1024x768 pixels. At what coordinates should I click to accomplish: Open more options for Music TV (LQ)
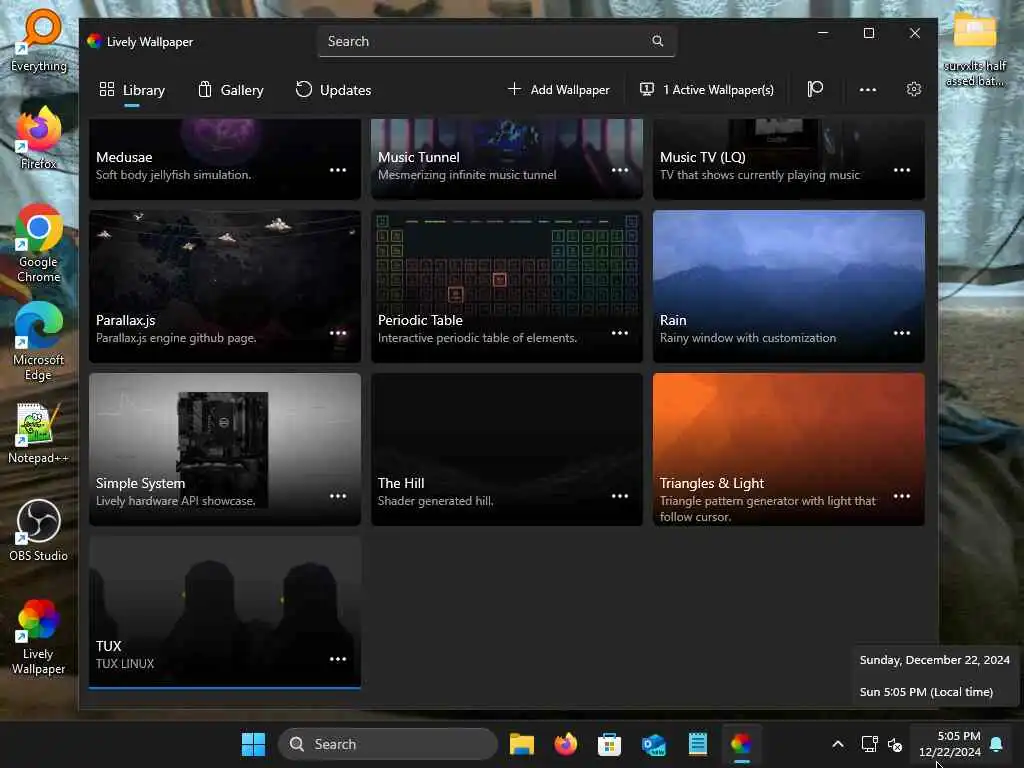click(902, 170)
